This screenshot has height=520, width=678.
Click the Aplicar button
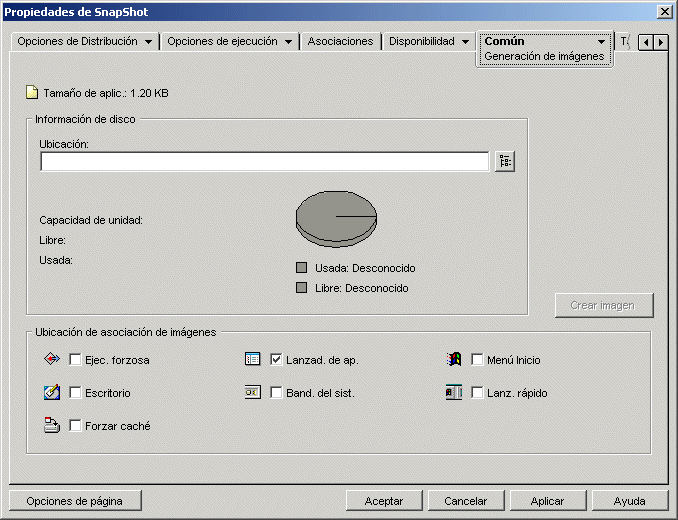pyautogui.click(x=548, y=501)
